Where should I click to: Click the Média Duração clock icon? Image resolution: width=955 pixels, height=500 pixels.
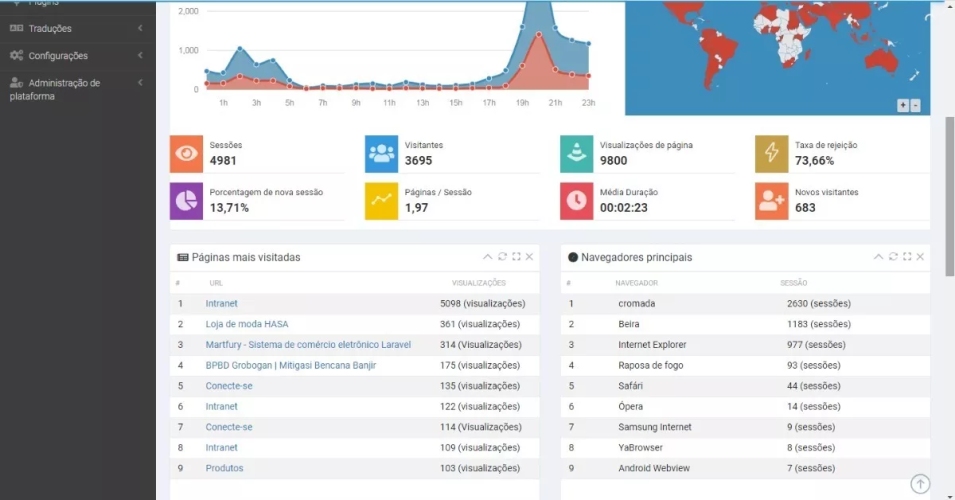coord(576,201)
